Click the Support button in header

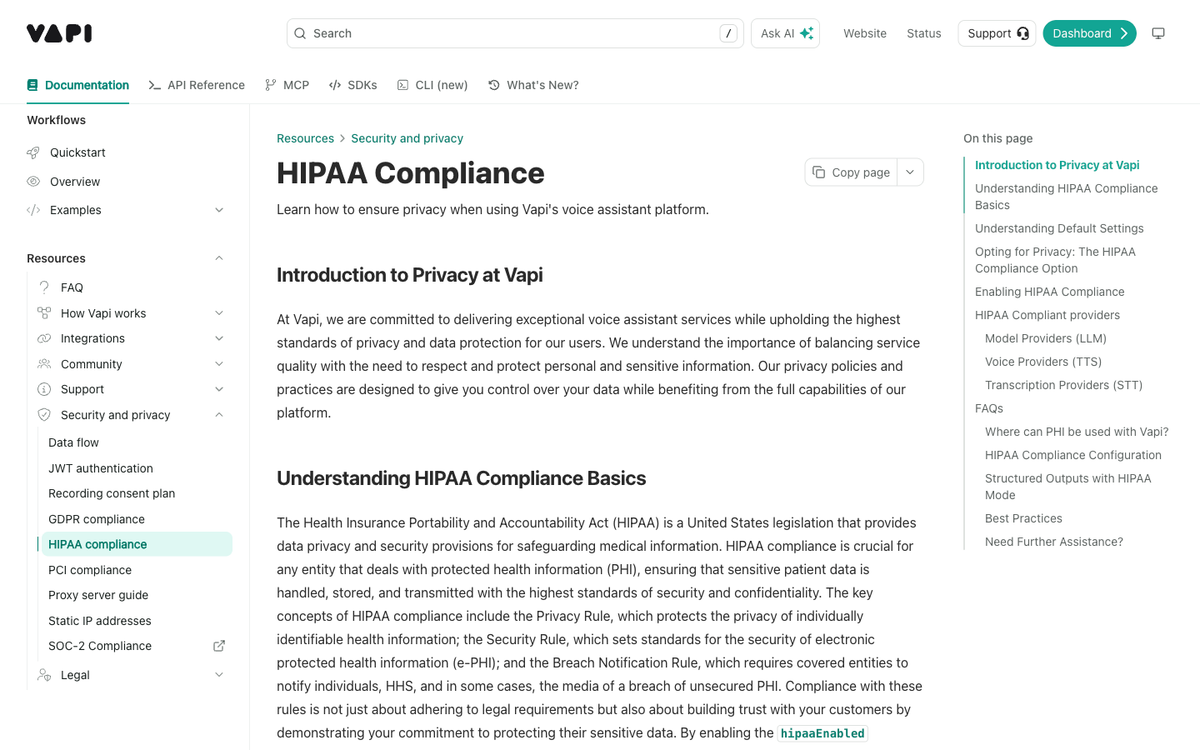tap(997, 33)
